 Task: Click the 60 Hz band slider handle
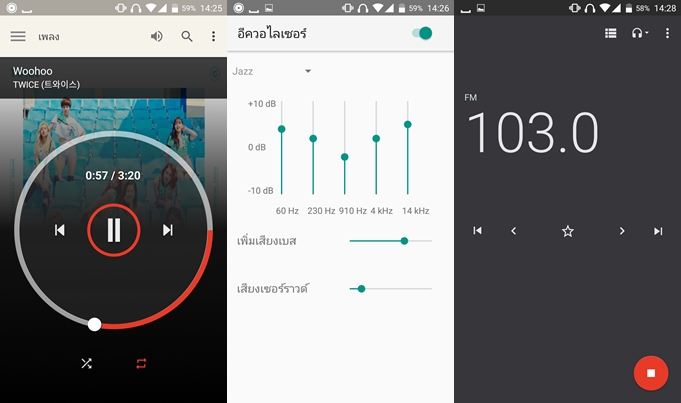pyautogui.click(x=282, y=129)
